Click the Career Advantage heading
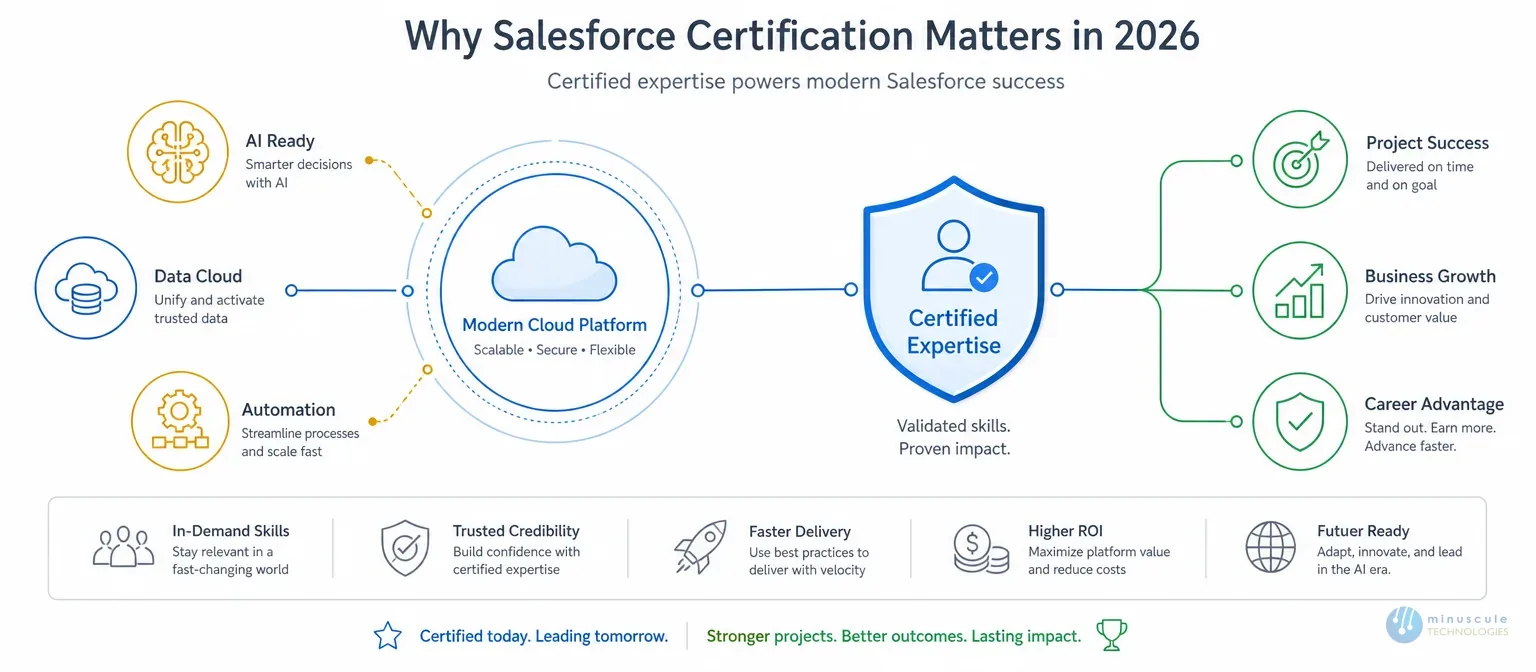 point(1434,404)
